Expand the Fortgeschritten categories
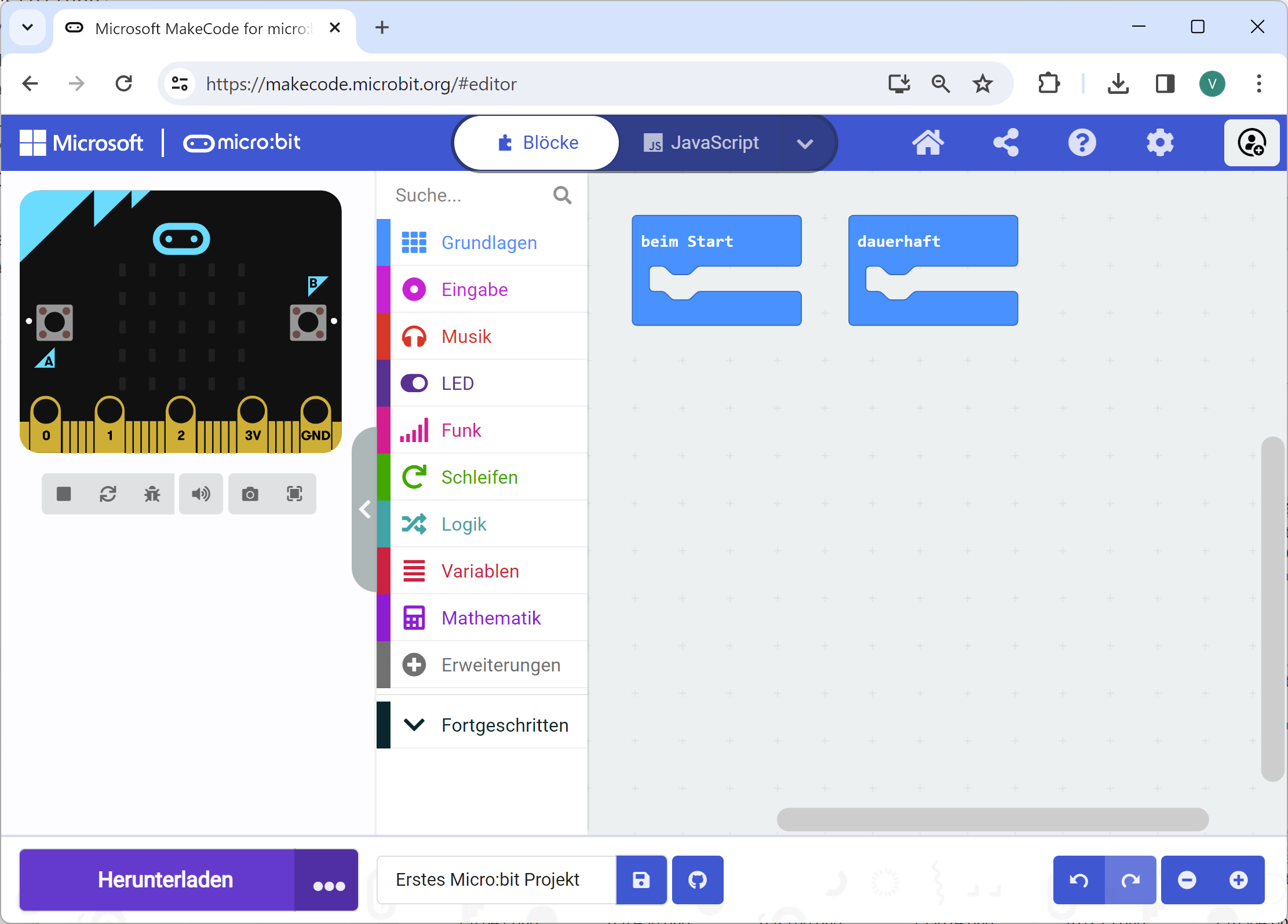 [481, 725]
